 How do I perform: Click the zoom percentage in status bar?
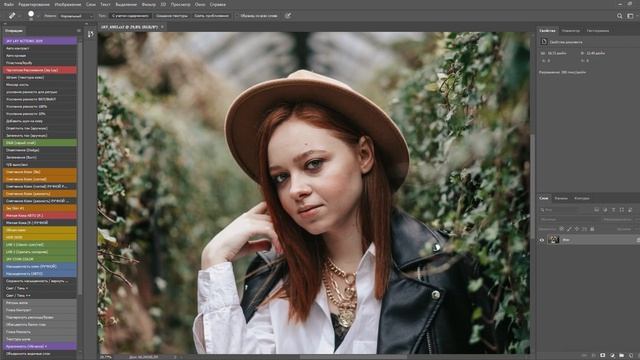pyautogui.click(x=106, y=357)
